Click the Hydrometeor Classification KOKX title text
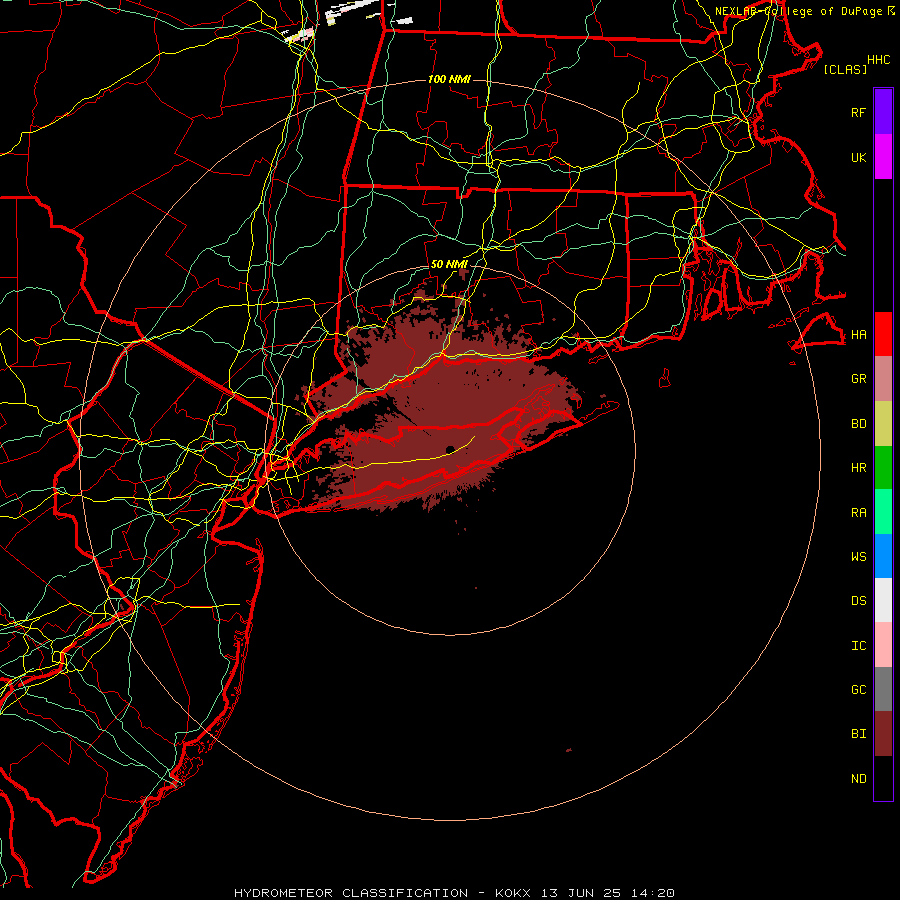 pyautogui.click(x=454, y=893)
